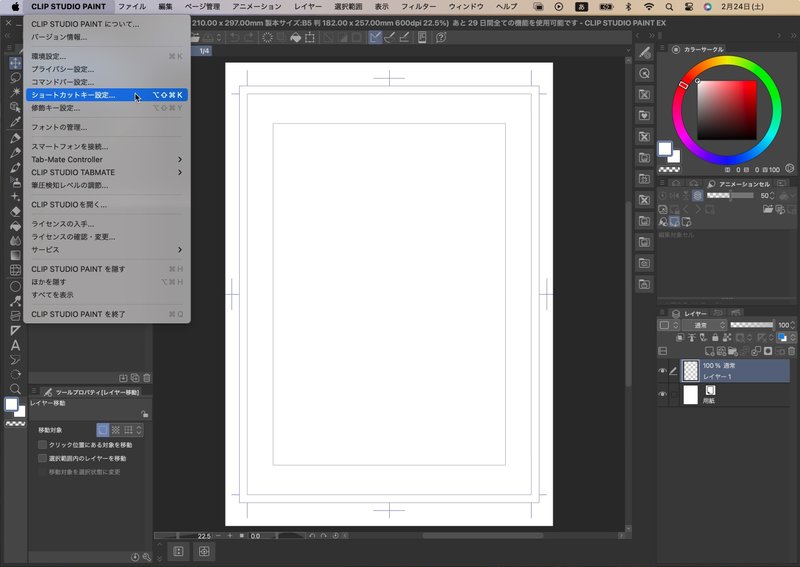The height and width of the screenshot is (567, 800).
Task: Select the Eyedropper tool
Action: pos(15,122)
